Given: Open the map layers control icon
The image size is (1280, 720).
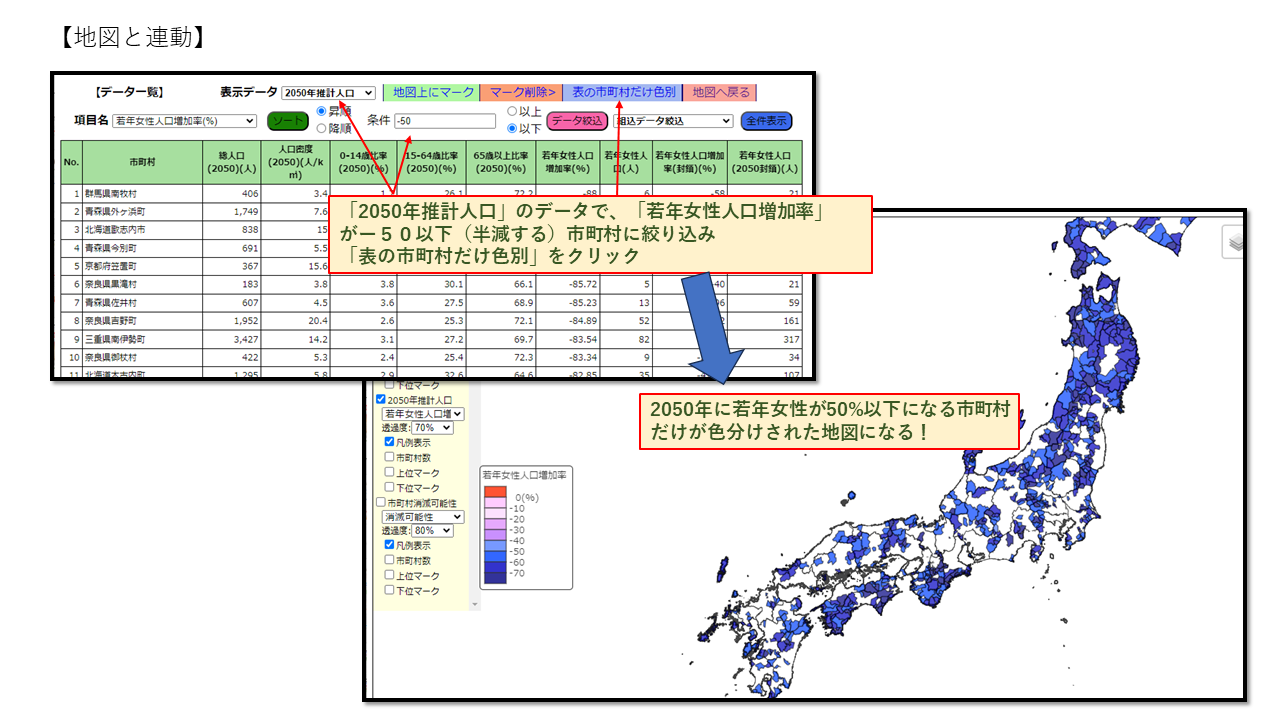Looking at the screenshot, I should pos(1236,242).
